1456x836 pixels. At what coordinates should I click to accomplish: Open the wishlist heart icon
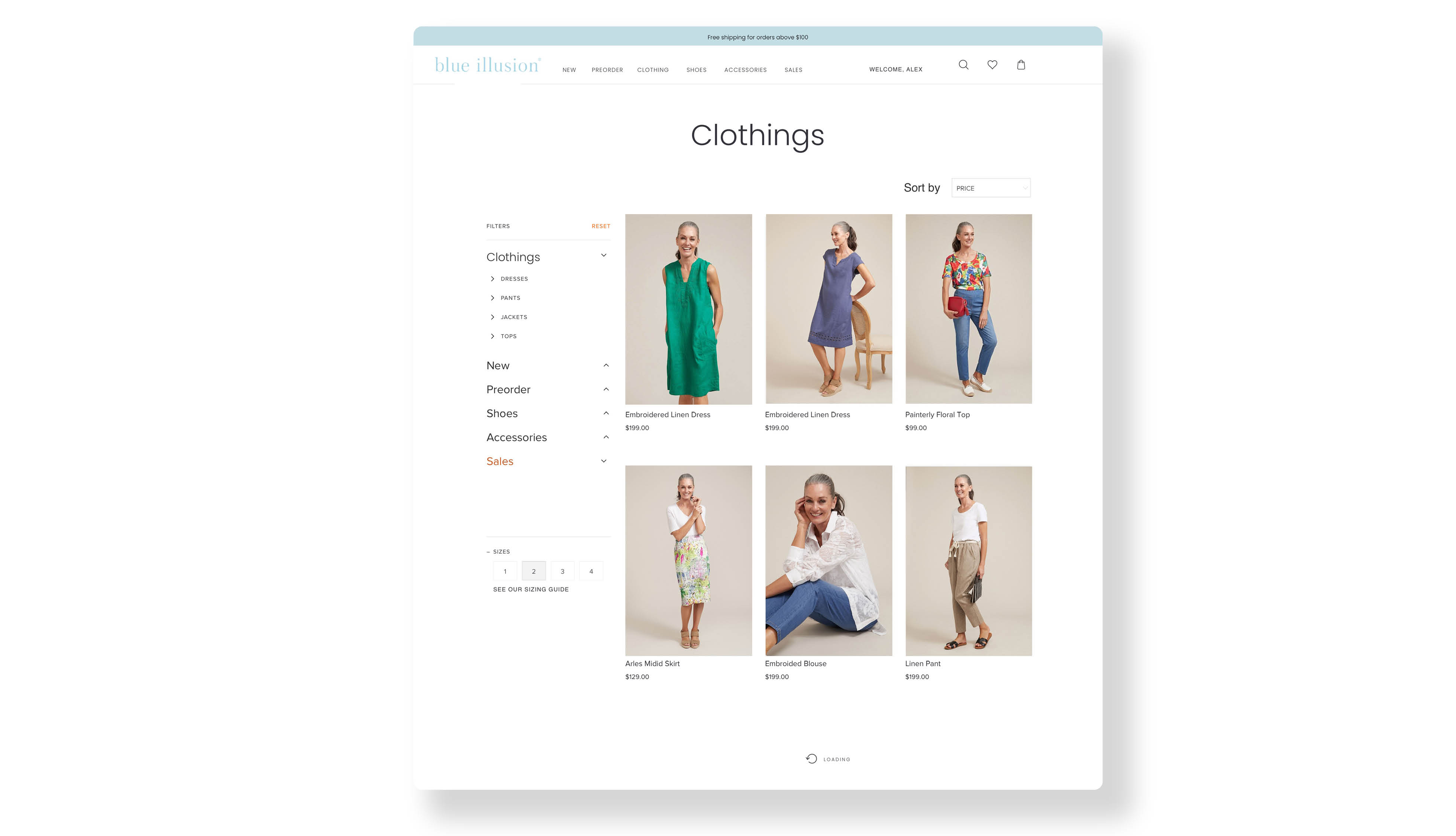992,65
